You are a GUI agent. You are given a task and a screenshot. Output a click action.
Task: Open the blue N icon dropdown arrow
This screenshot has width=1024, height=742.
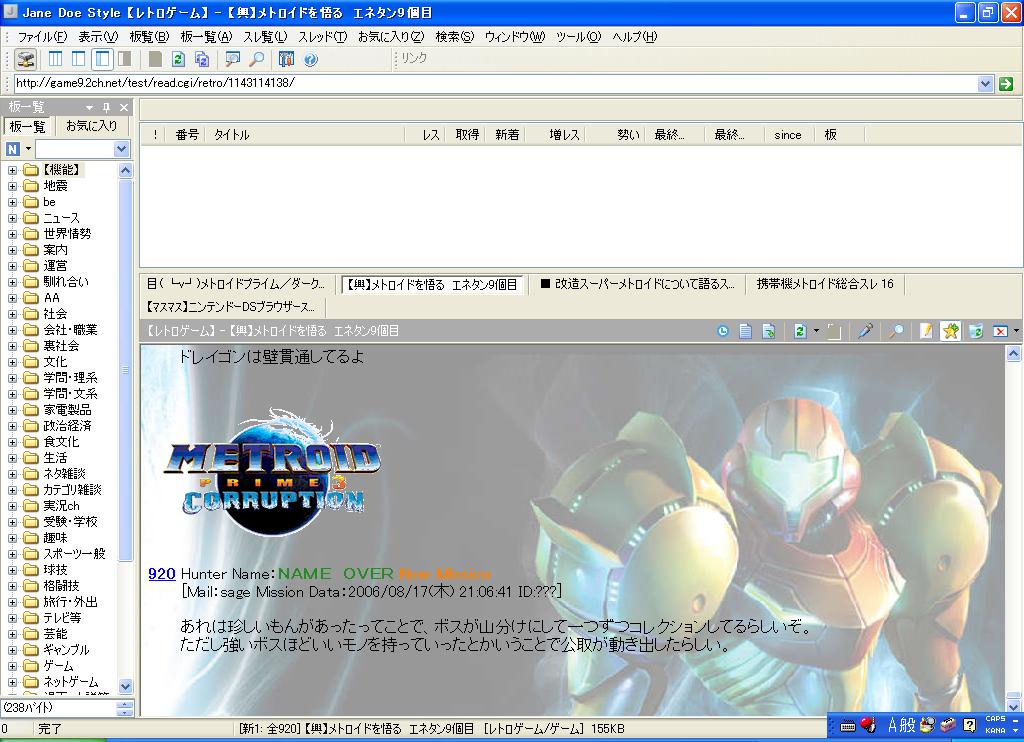point(28,149)
